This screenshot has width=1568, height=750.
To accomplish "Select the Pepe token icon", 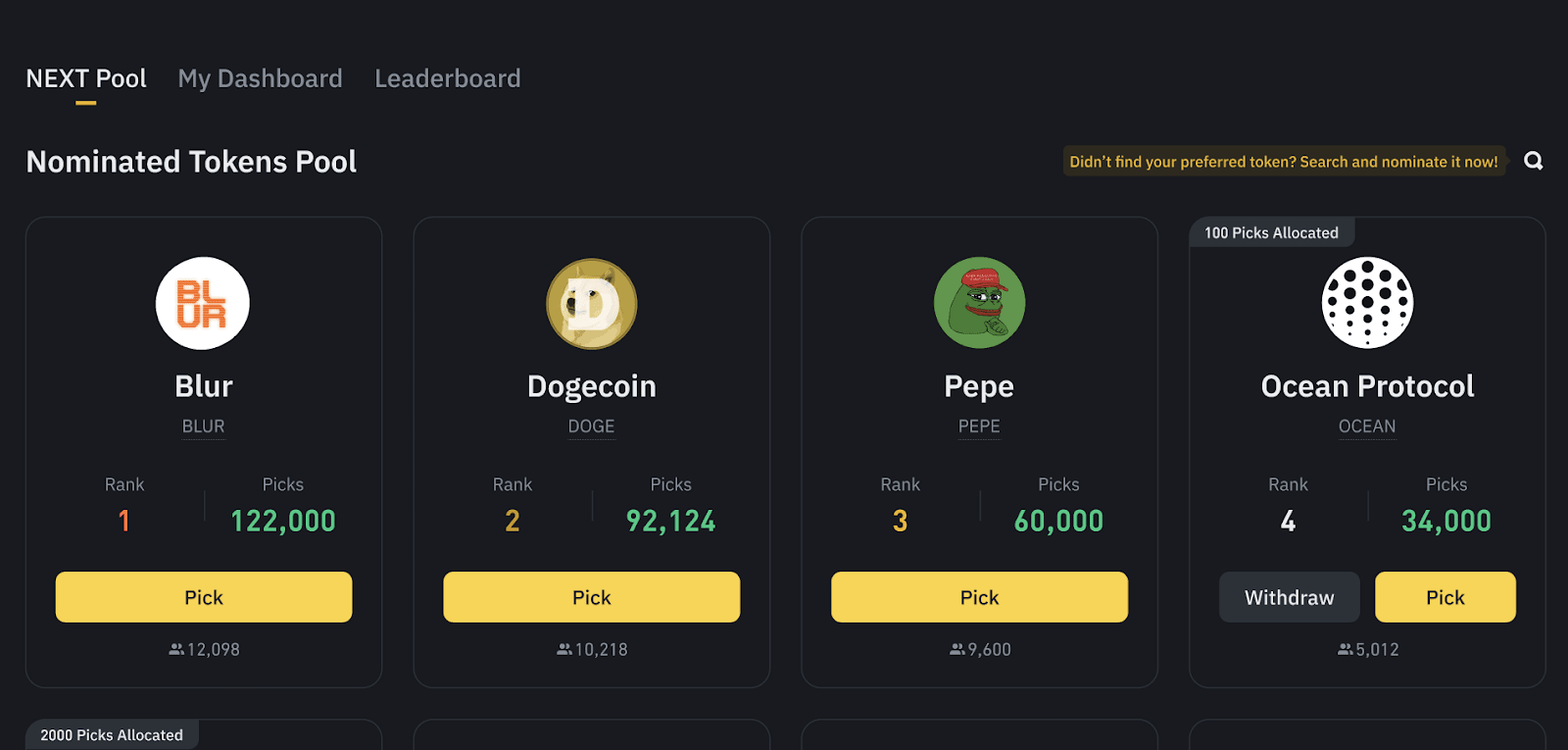I will (979, 304).
